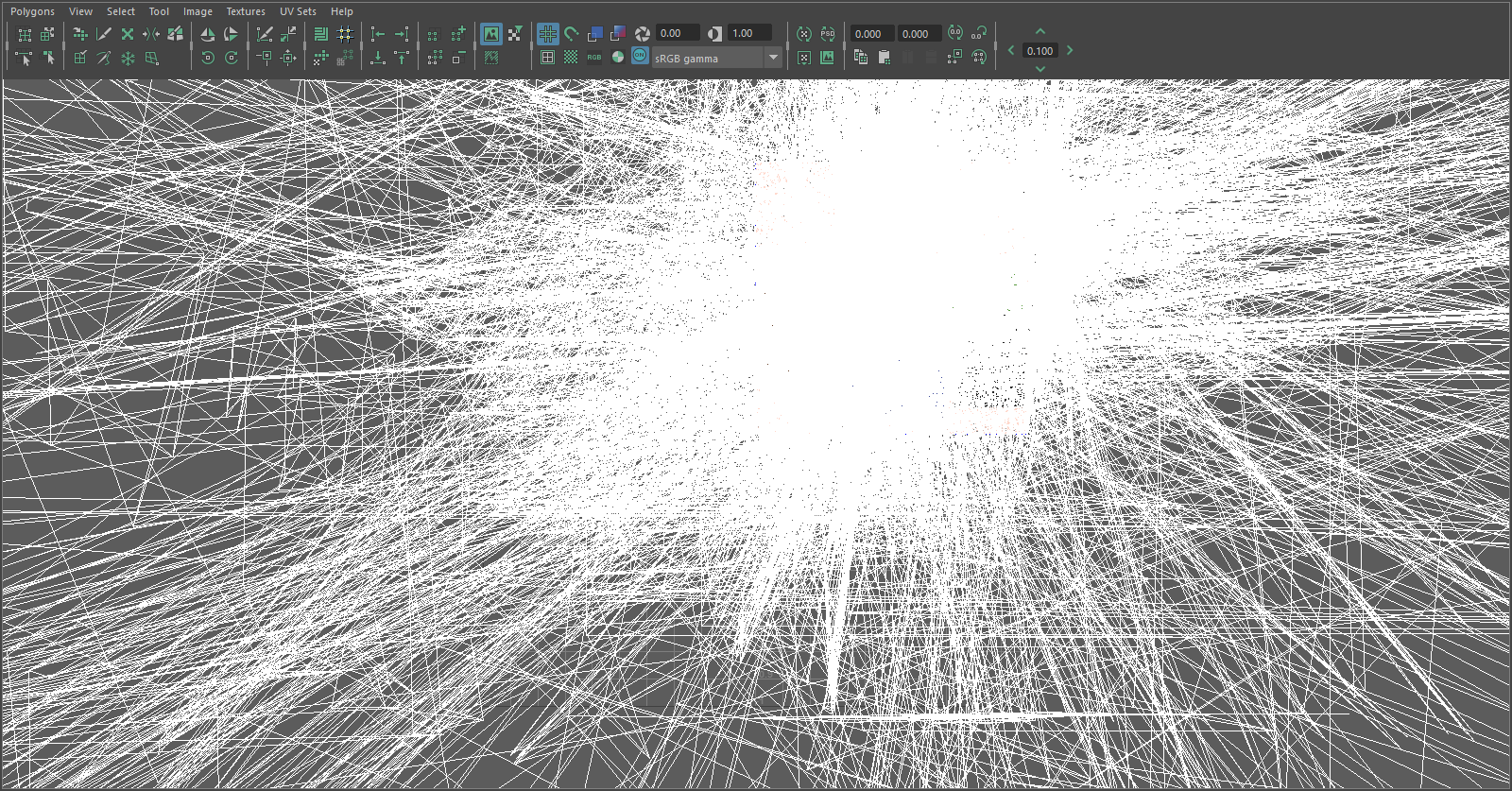This screenshot has width=1512, height=791.
Task: Toggle the grid display button
Action: pyautogui.click(x=547, y=34)
